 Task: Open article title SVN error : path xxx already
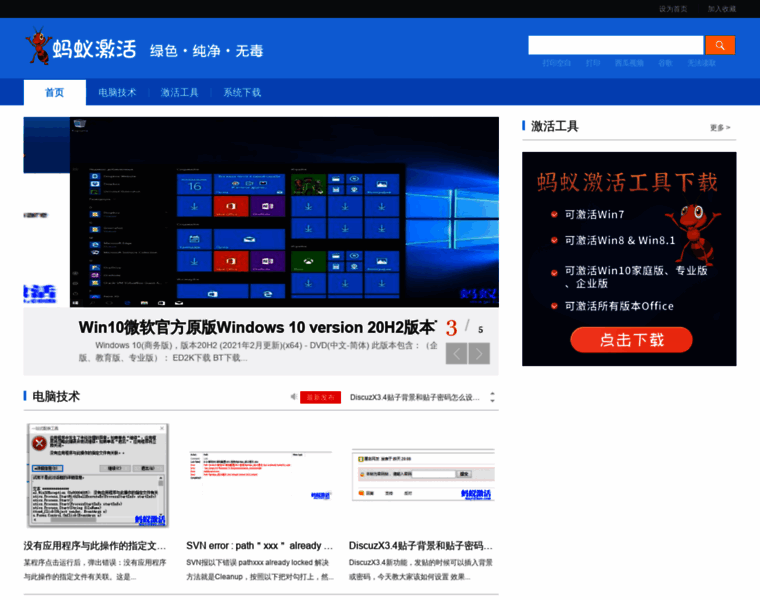260,546
